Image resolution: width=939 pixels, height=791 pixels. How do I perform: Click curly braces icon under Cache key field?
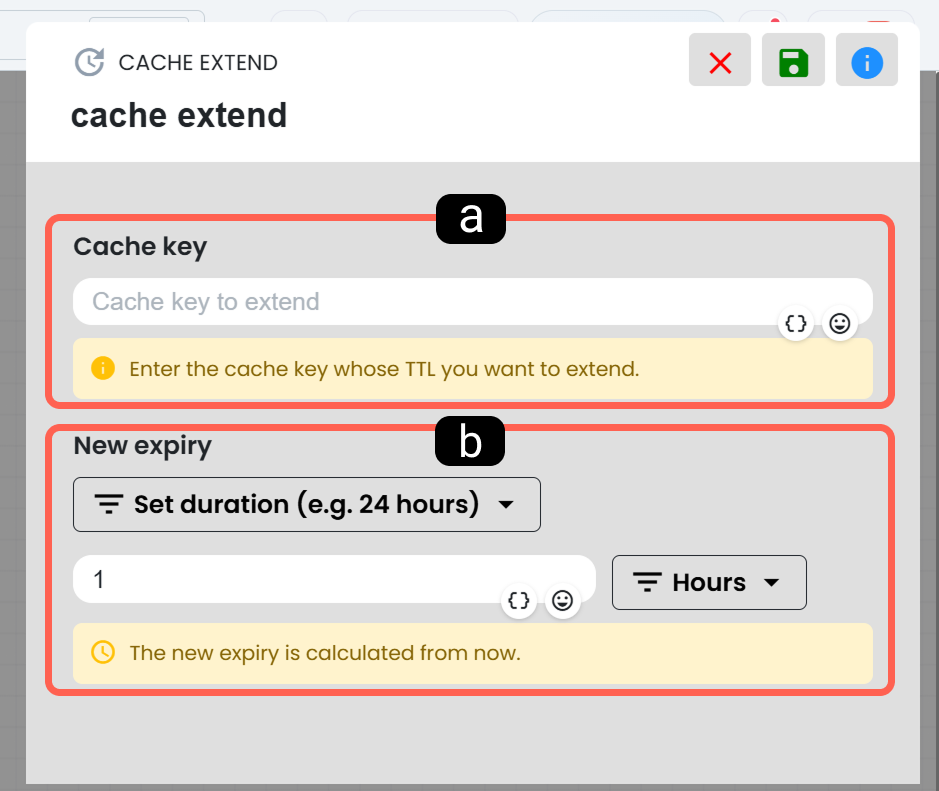click(x=796, y=324)
